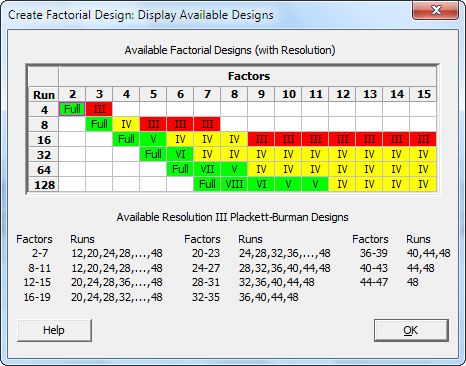
Task: Pick the VIII cell for 128 runs, 8 factors
Action: (x=234, y=184)
